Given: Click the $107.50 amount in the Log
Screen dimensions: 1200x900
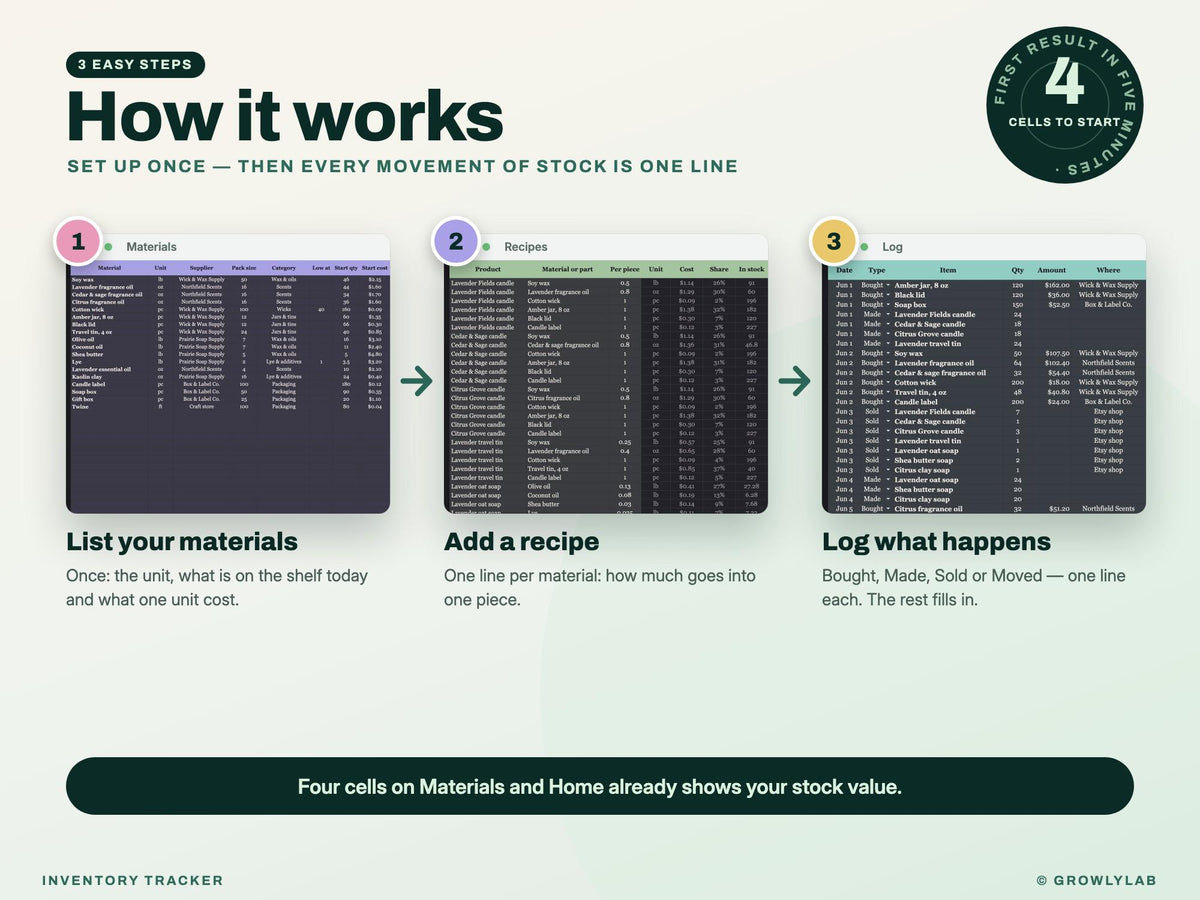Looking at the screenshot, I should (x=1056, y=353).
